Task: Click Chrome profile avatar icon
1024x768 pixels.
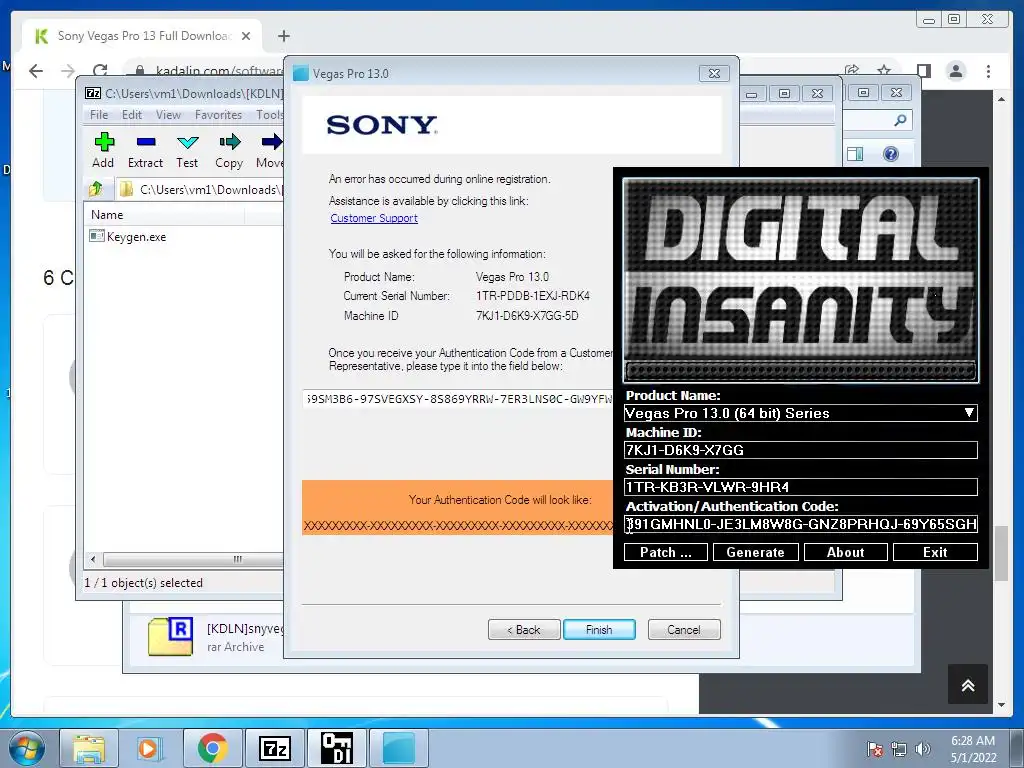Action: pyautogui.click(x=955, y=71)
